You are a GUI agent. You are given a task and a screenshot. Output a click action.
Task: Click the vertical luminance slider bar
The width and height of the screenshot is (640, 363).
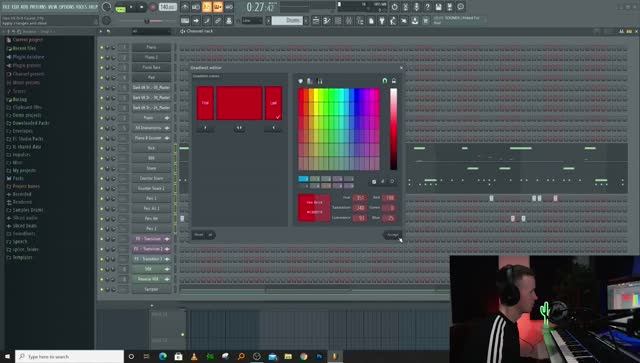coord(393,129)
